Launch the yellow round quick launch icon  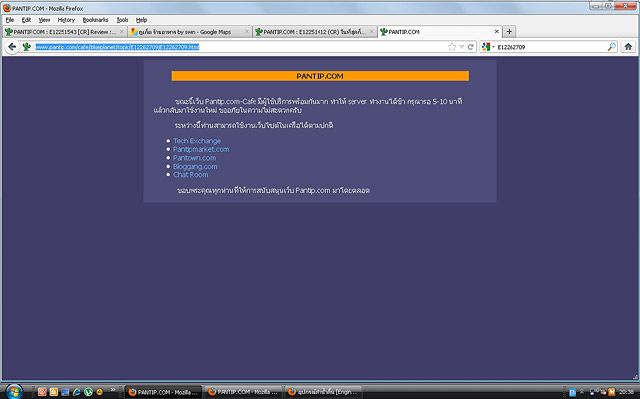(x=100, y=392)
